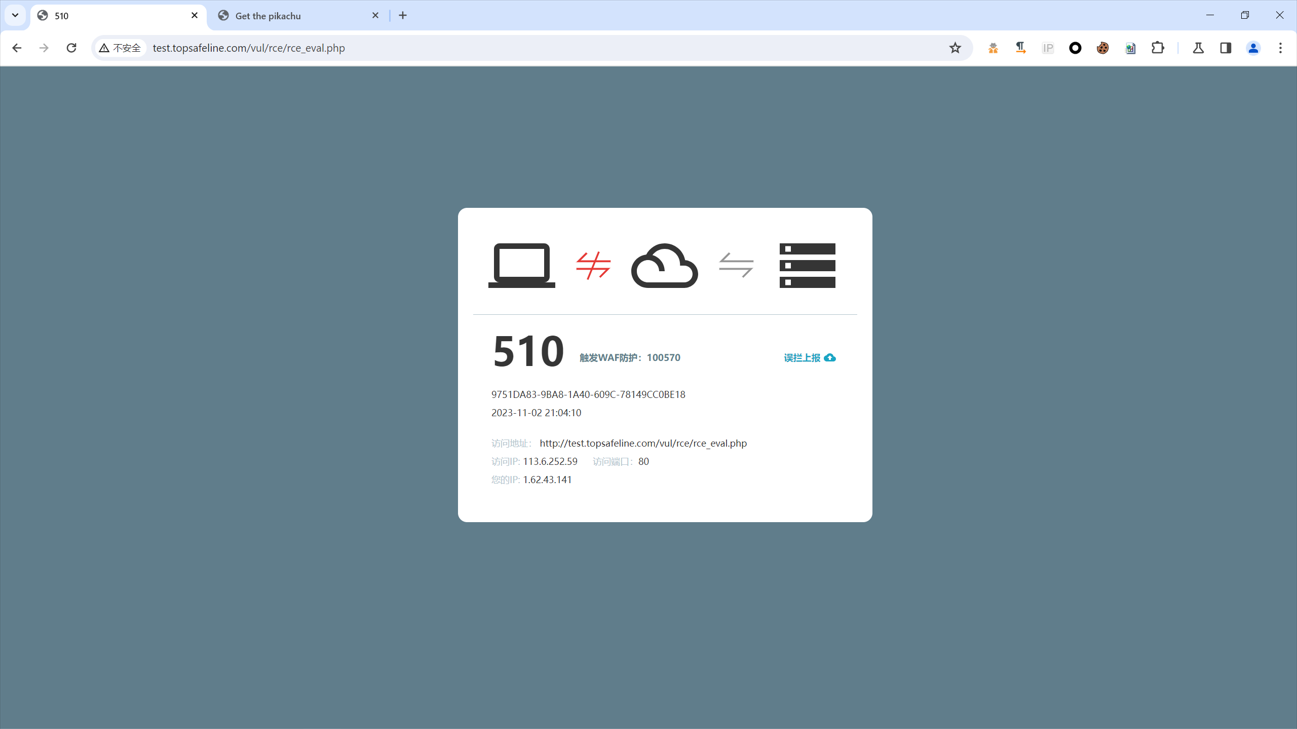Viewport: 1297px width, 729px height.
Task: Open the Tampermonkey extension icon
Action: coord(992,47)
